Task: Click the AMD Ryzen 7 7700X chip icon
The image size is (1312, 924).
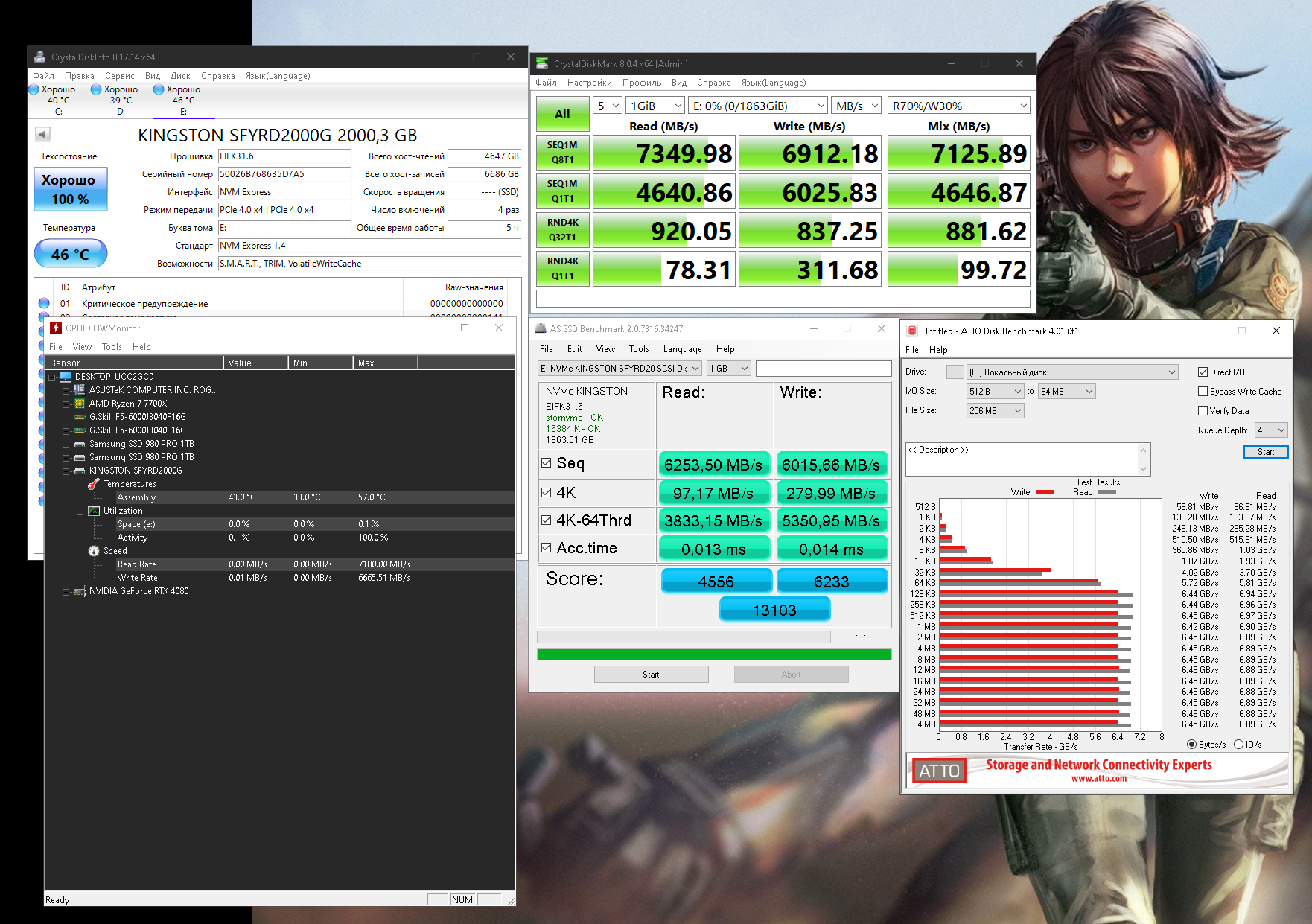Action: pyautogui.click(x=80, y=404)
